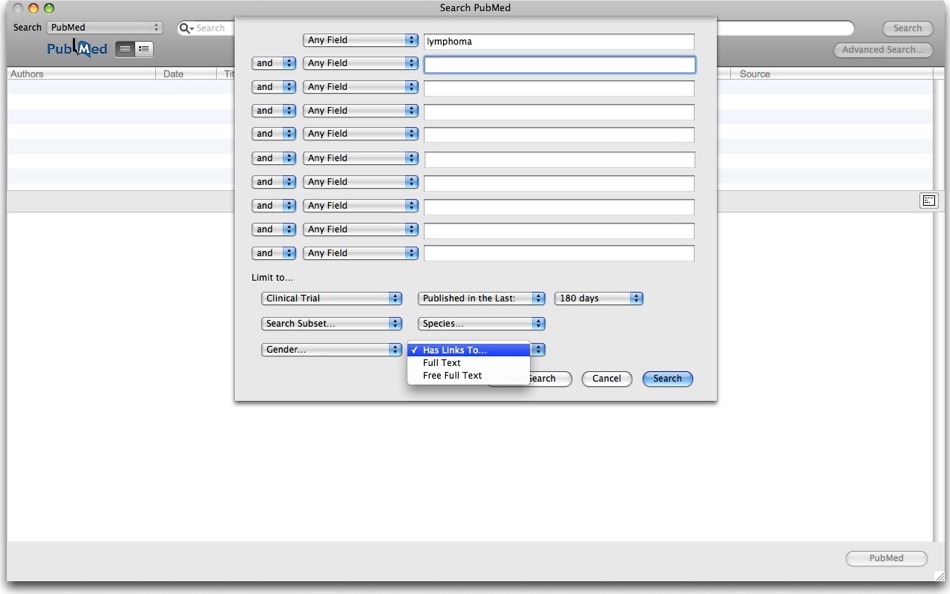Screen dimensions: 950x594
Task: Click the magnifier icon in toolbar search field
Action: 185,28
